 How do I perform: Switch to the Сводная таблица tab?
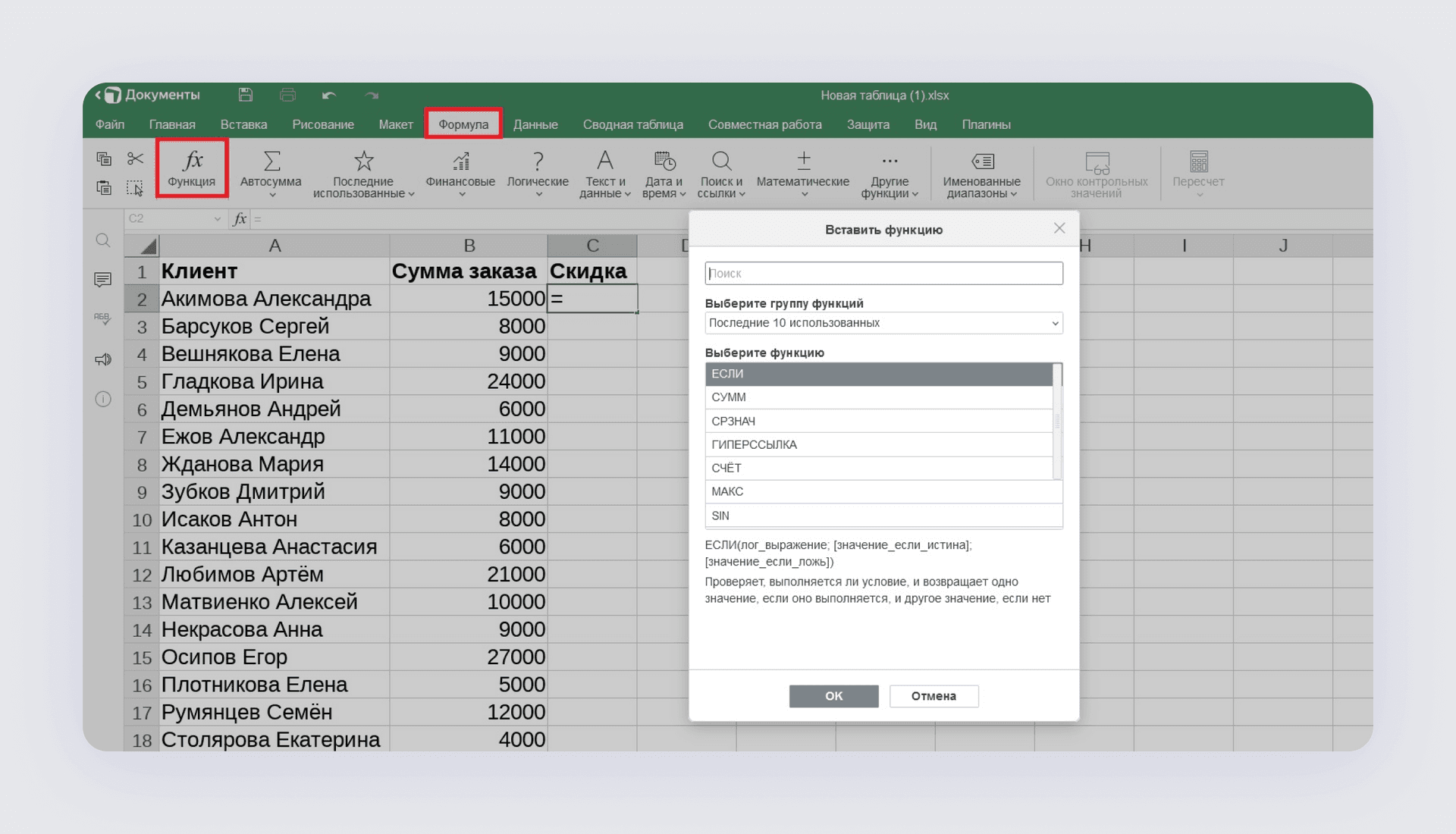(632, 124)
